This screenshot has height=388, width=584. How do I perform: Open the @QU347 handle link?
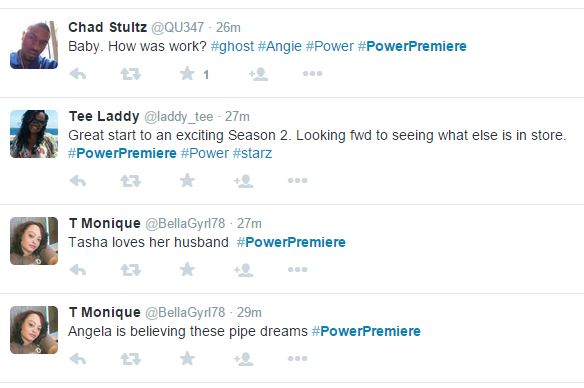pyautogui.click(x=177, y=28)
